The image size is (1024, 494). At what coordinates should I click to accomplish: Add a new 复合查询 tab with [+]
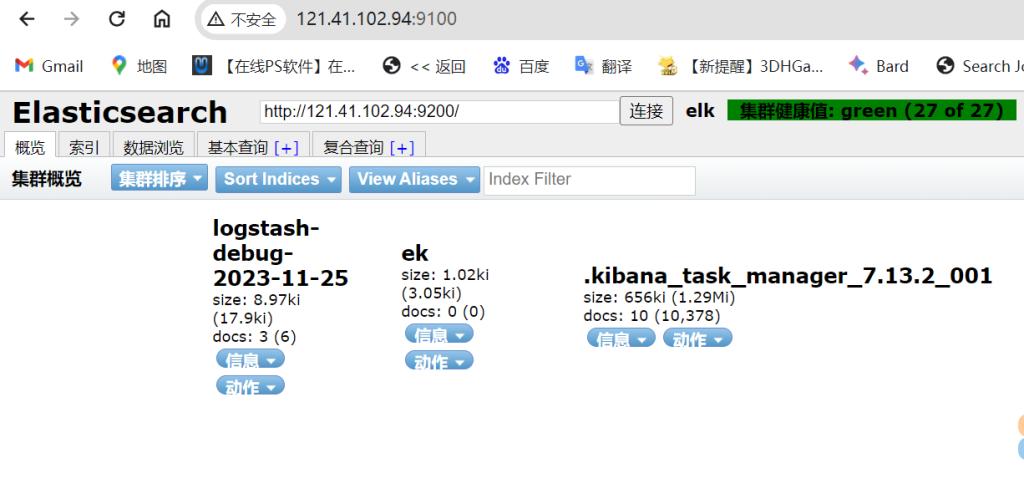(402, 148)
